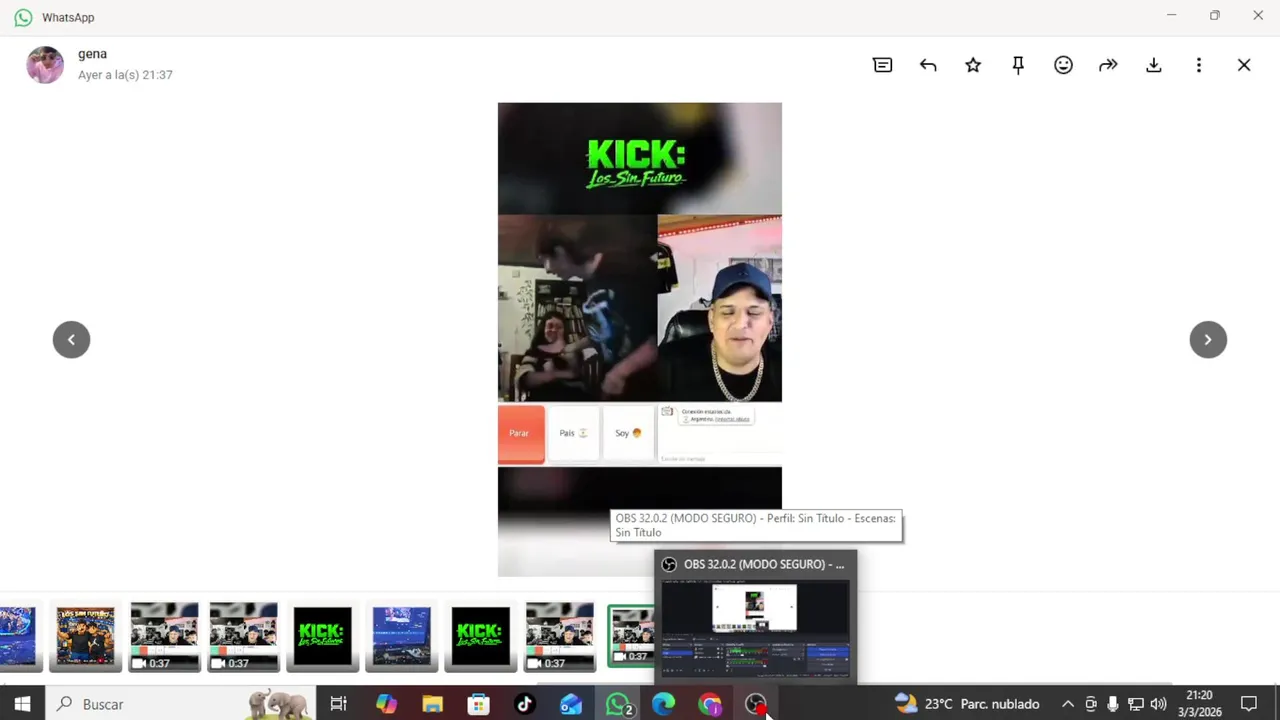The image size is (1280, 720).
Task: Click the 'Ayer a la(s) 21:37' timestamp
Action: pos(125,75)
